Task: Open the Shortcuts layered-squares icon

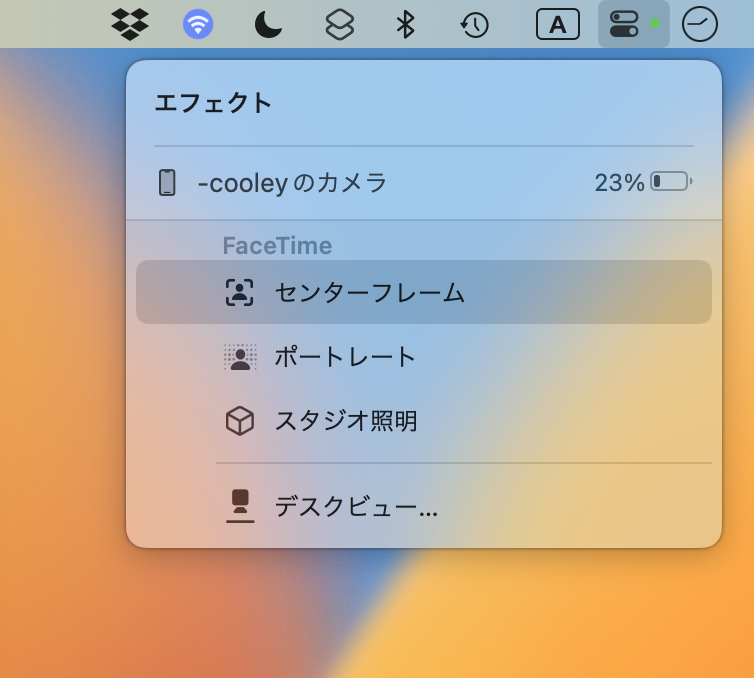Action: click(x=339, y=25)
